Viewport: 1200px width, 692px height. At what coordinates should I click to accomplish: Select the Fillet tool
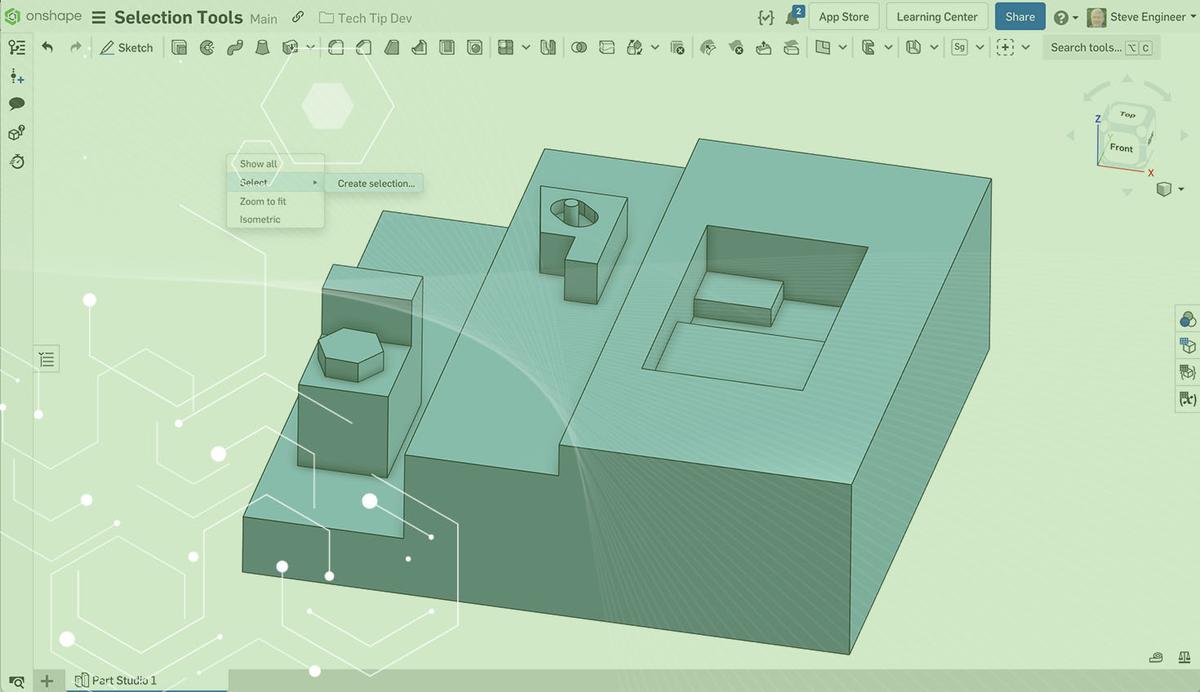[x=336, y=47]
